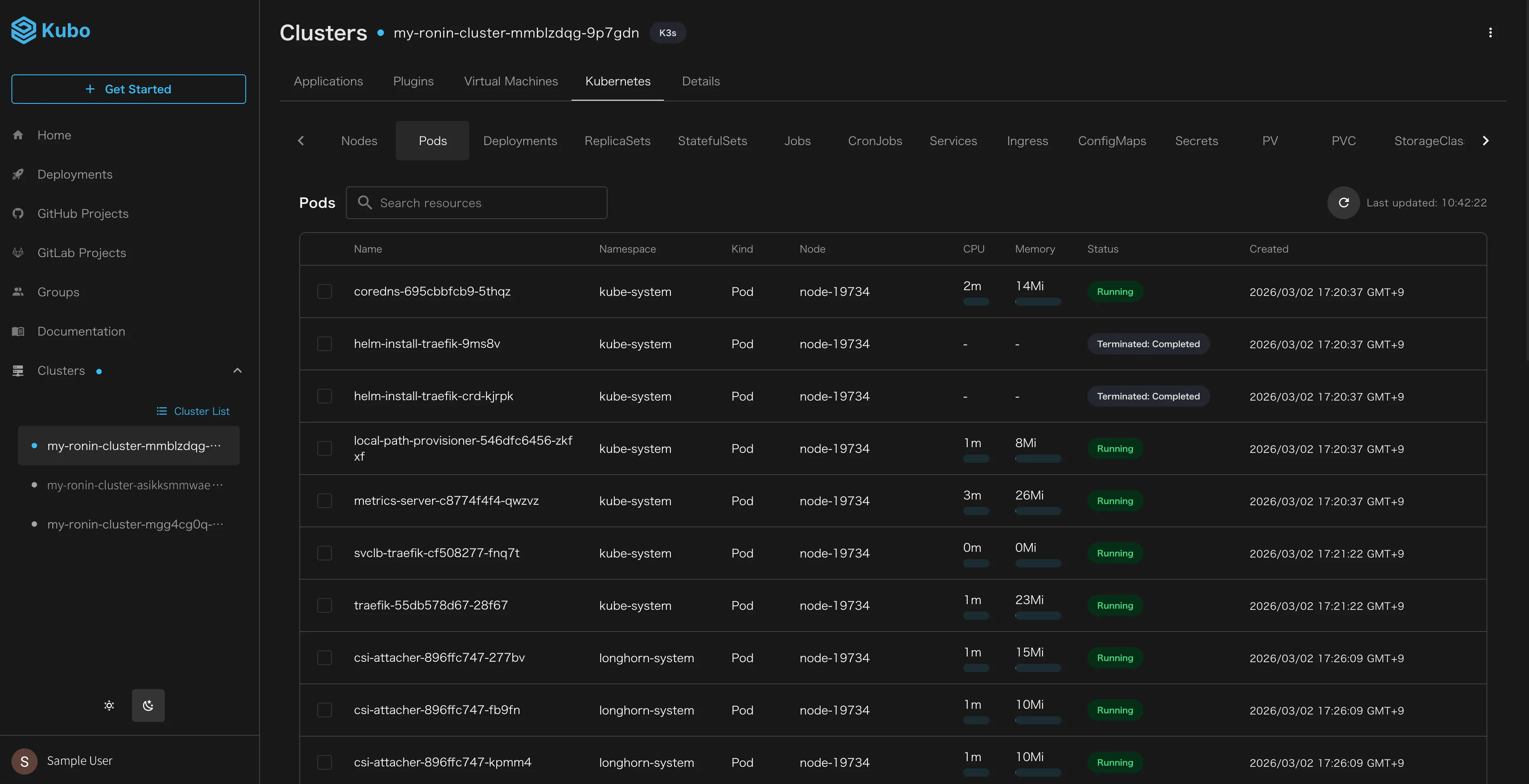Check the helm-install-traefik-9ms8v row checkbox
The width and height of the screenshot is (1529, 784).
point(325,344)
